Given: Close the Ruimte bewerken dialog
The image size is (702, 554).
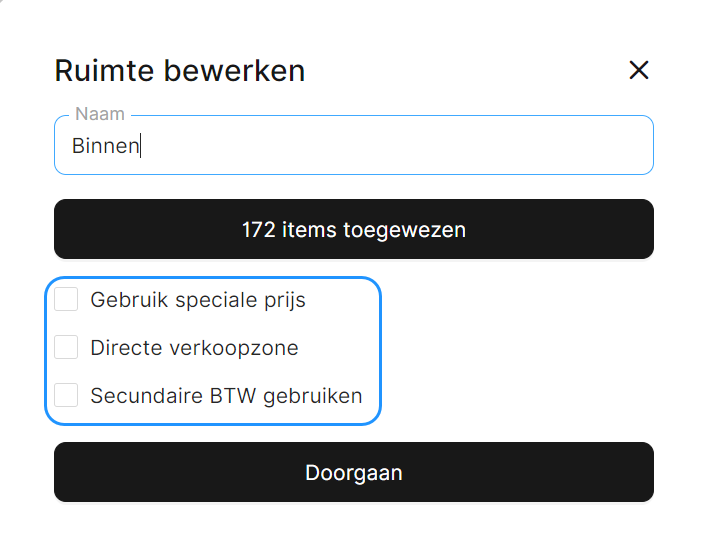Looking at the screenshot, I should pyautogui.click(x=638, y=70).
